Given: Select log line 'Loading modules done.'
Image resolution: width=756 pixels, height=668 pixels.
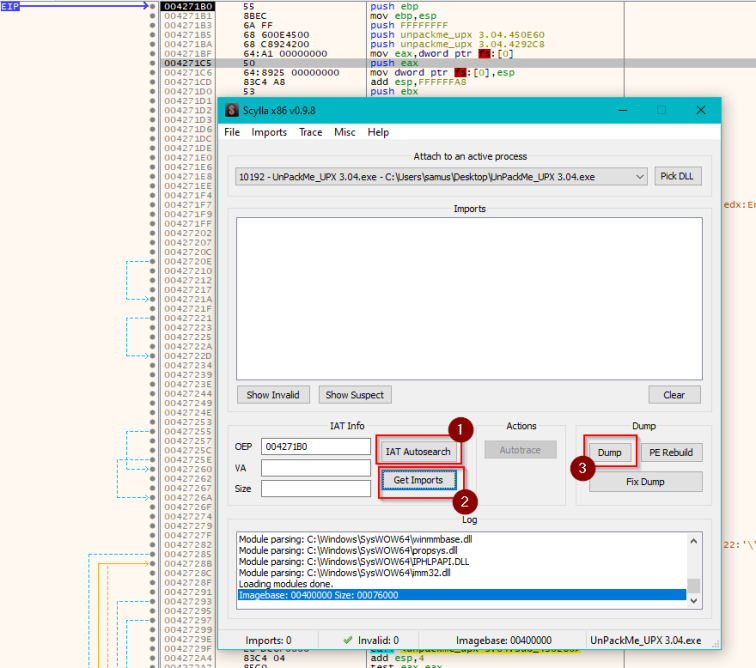Looking at the screenshot, I should 286,584.
